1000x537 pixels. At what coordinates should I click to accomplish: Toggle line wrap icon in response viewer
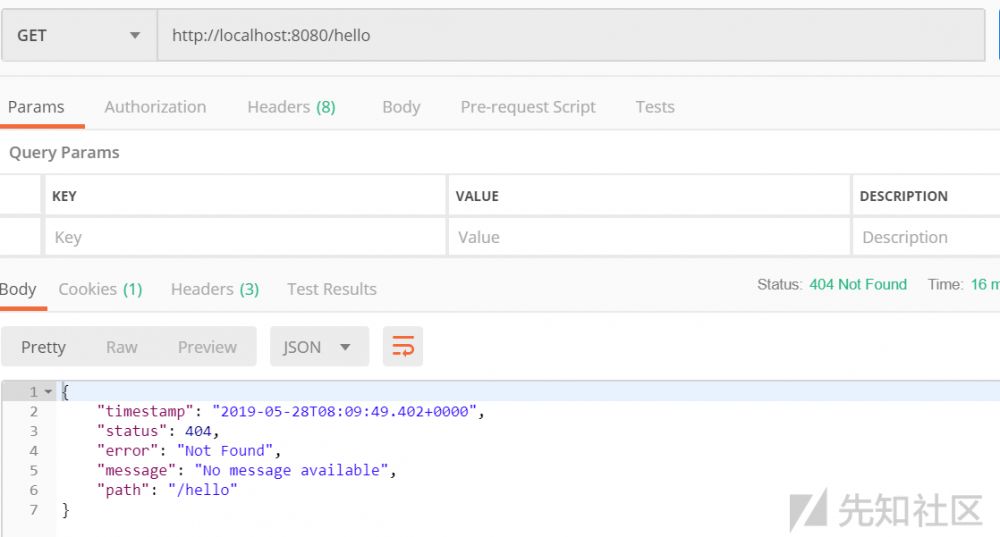click(x=403, y=347)
